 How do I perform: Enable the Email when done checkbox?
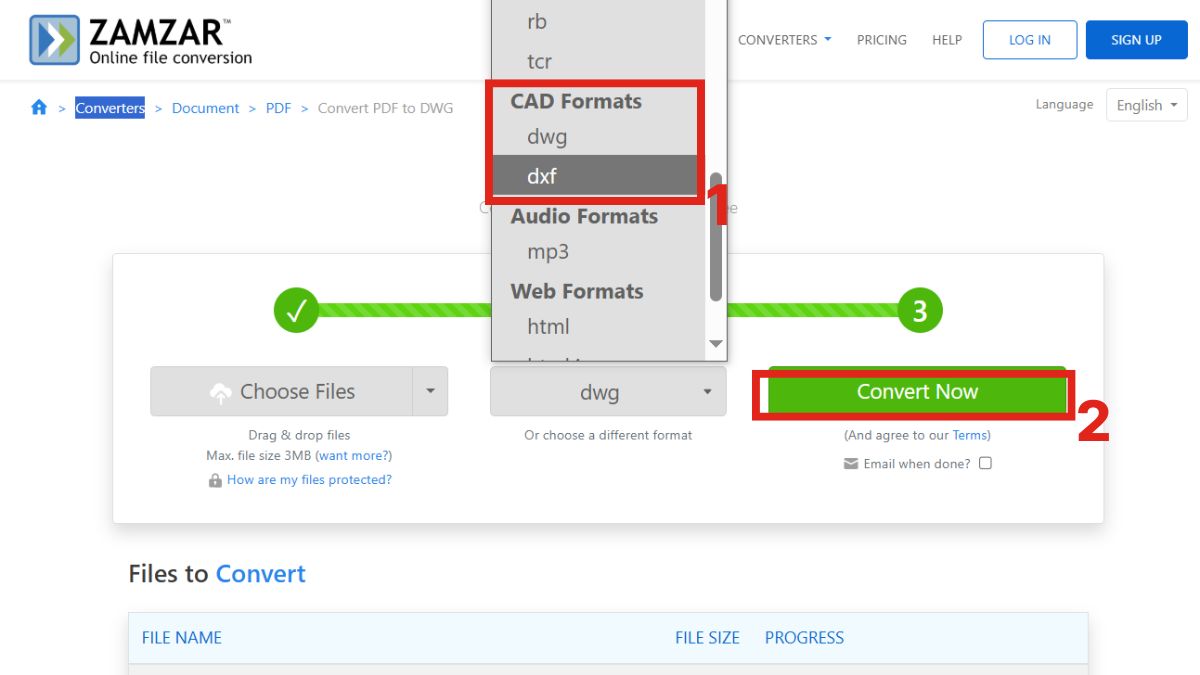pos(985,463)
